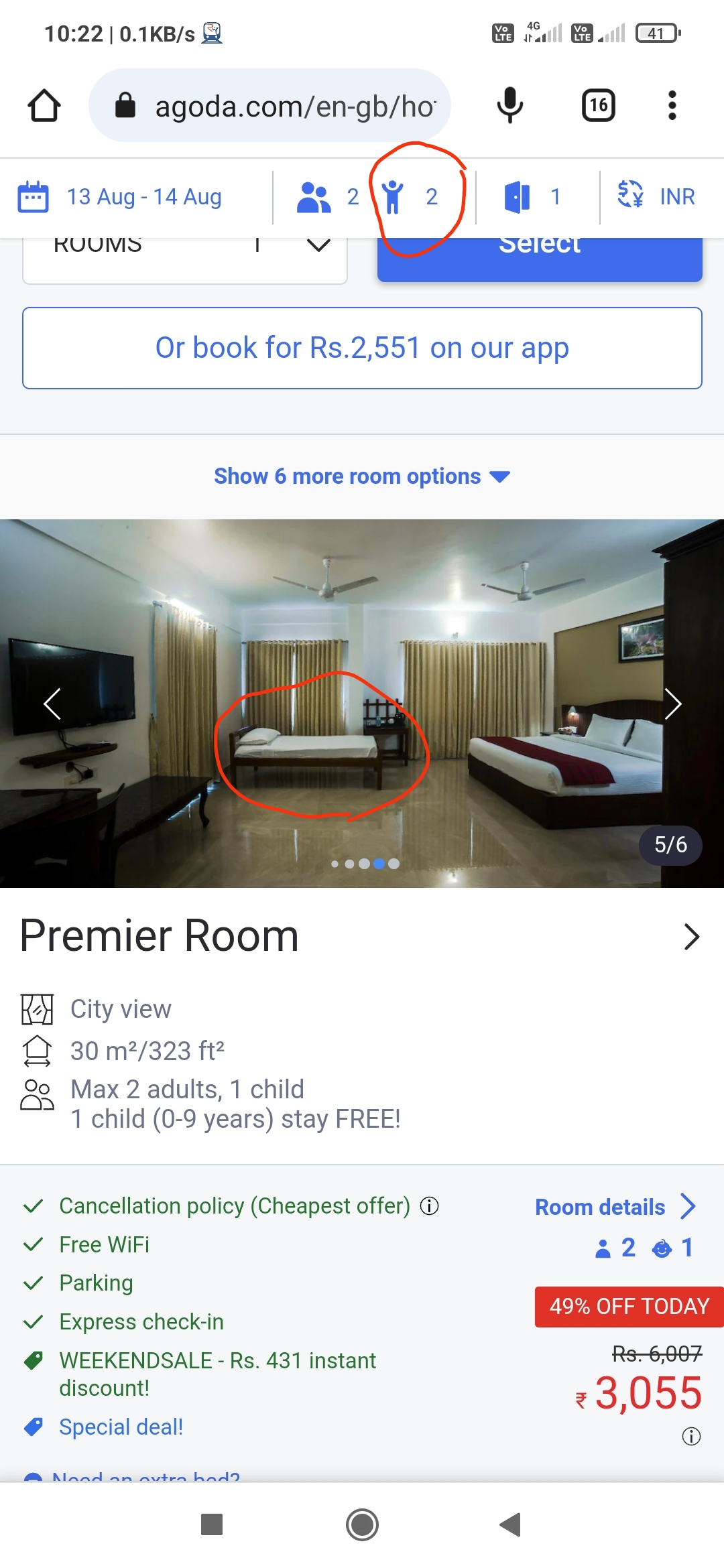
Task: Click the blue Select button
Action: 540,258
